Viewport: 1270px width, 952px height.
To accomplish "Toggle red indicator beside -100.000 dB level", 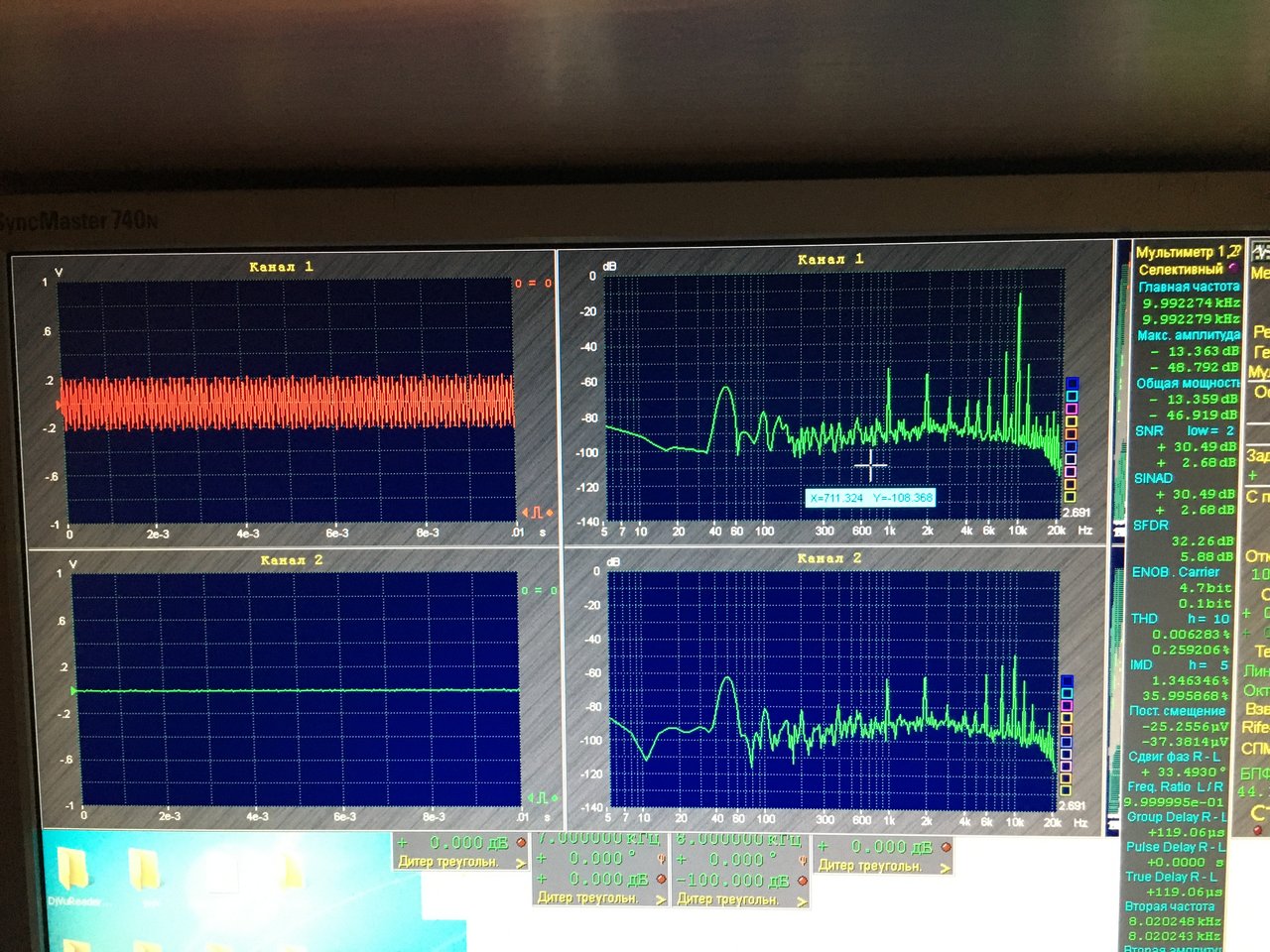I will pyautogui.click(x=802, y=880).
